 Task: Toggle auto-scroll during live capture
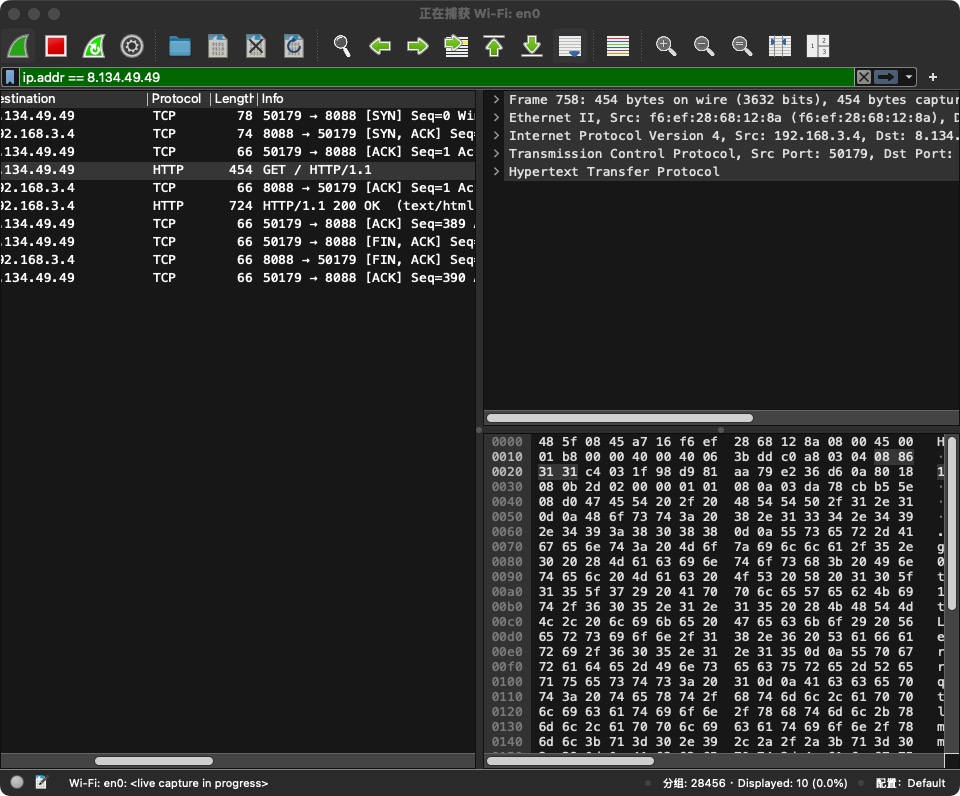pyautogui.click(x=570, y=46)
